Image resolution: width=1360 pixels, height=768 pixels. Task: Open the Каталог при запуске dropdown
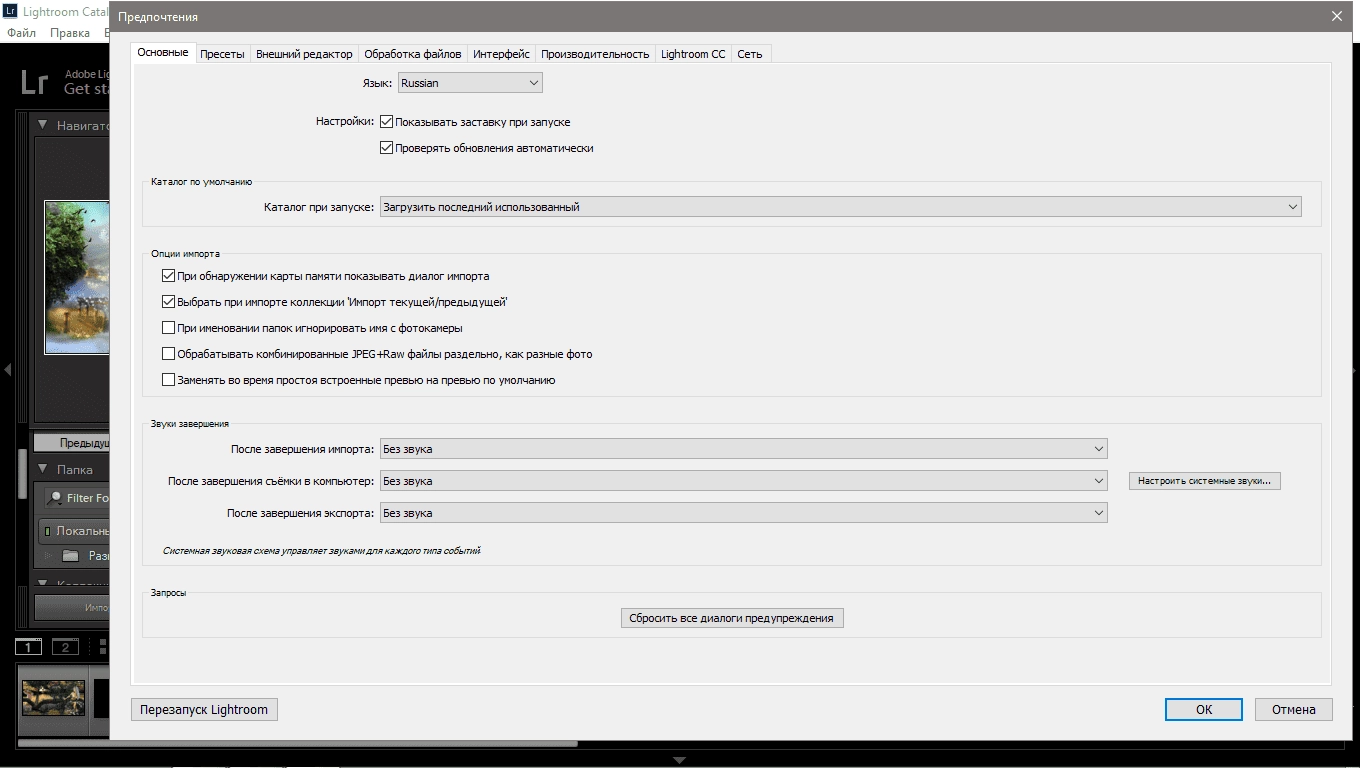(x=840, y=207)
